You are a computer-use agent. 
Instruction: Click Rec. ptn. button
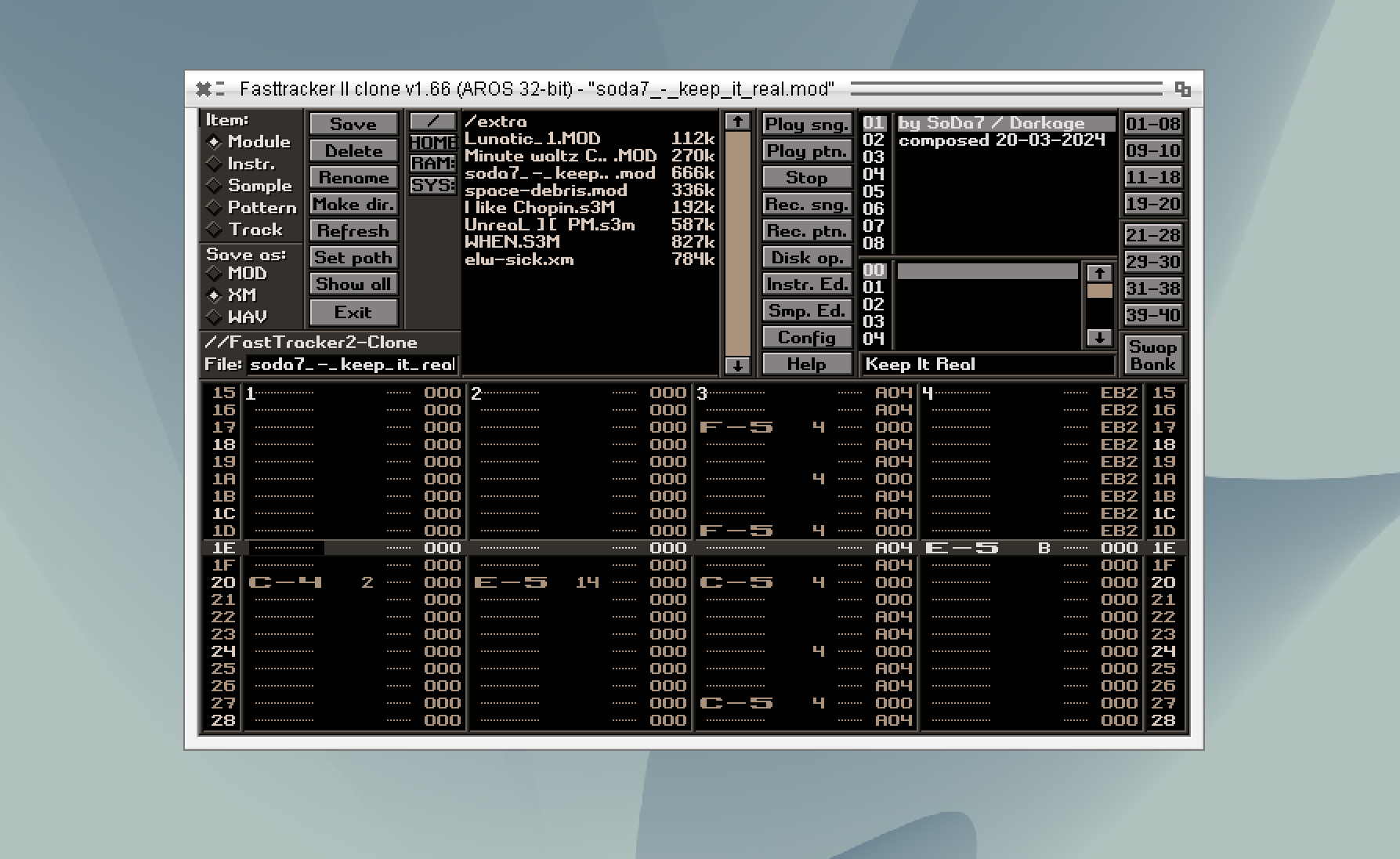(806, 230)
